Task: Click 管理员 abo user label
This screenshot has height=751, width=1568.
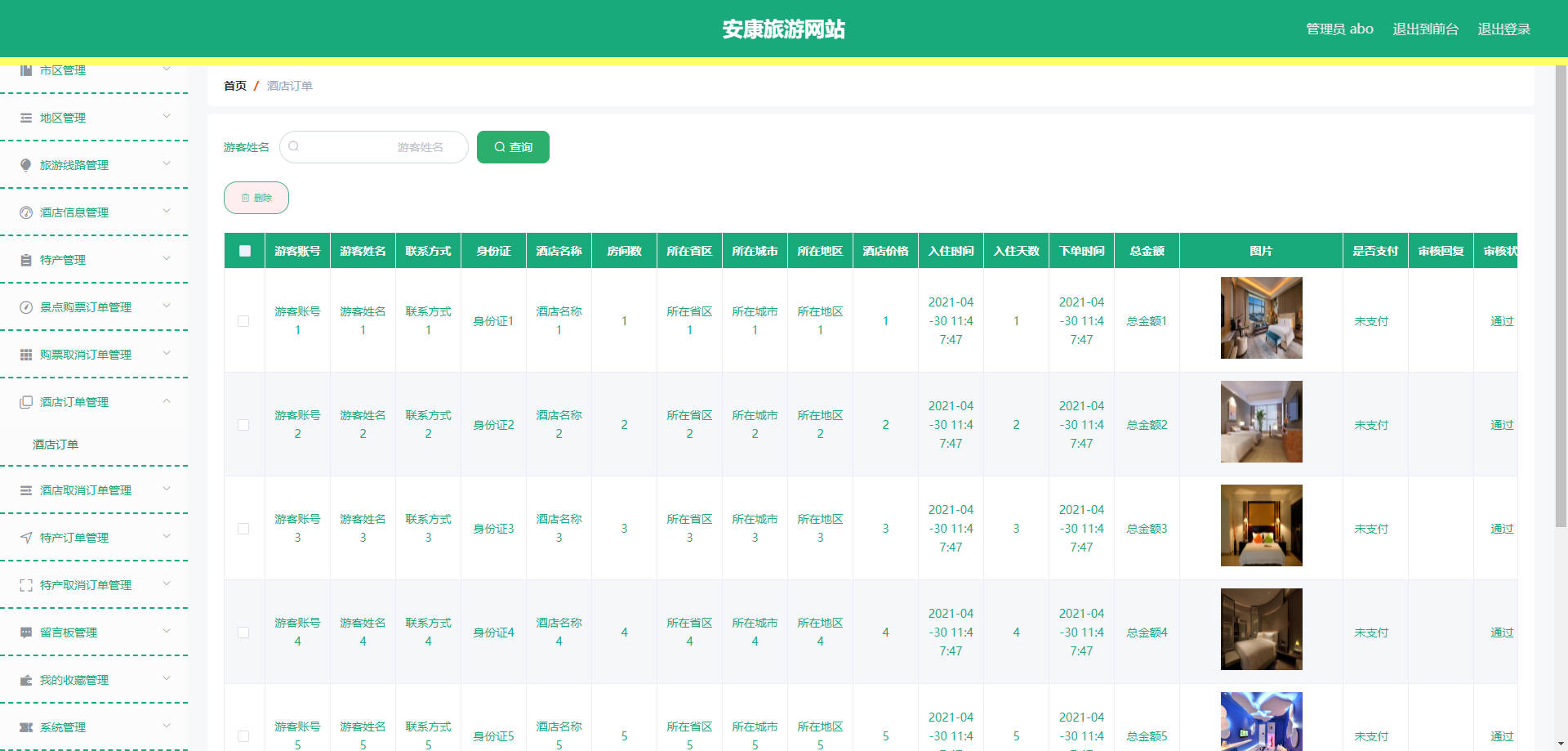Action: pos(1339,29)
